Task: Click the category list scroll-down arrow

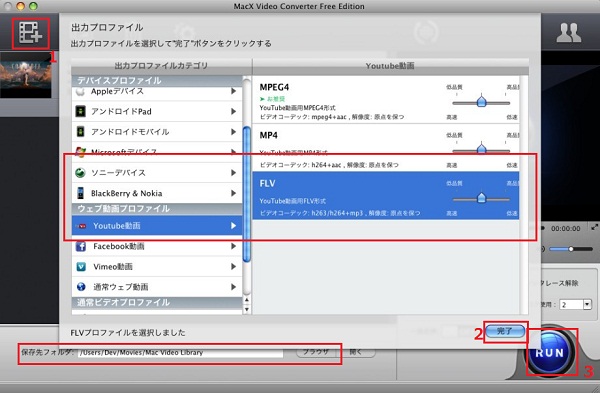Action: pyautogui.click(x=247, y=309)
